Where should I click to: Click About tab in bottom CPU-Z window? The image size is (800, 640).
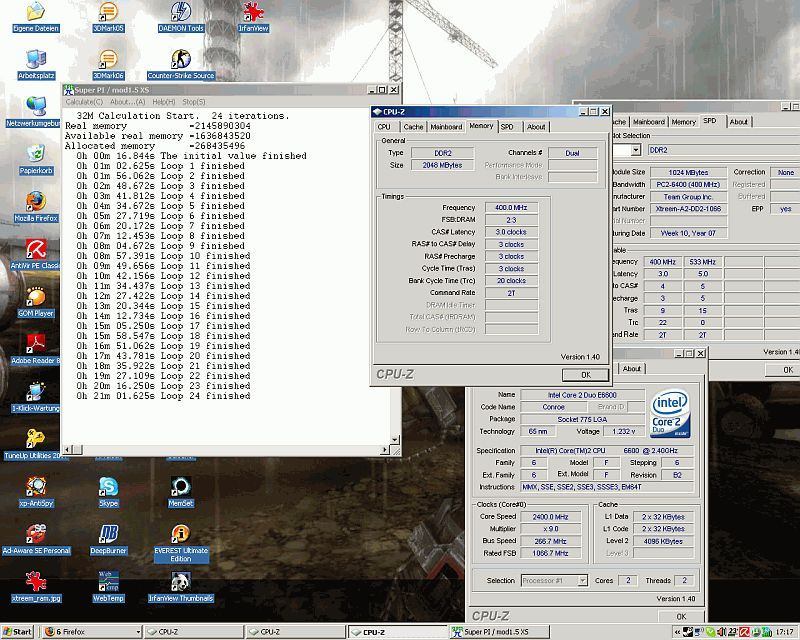point(632,368)
